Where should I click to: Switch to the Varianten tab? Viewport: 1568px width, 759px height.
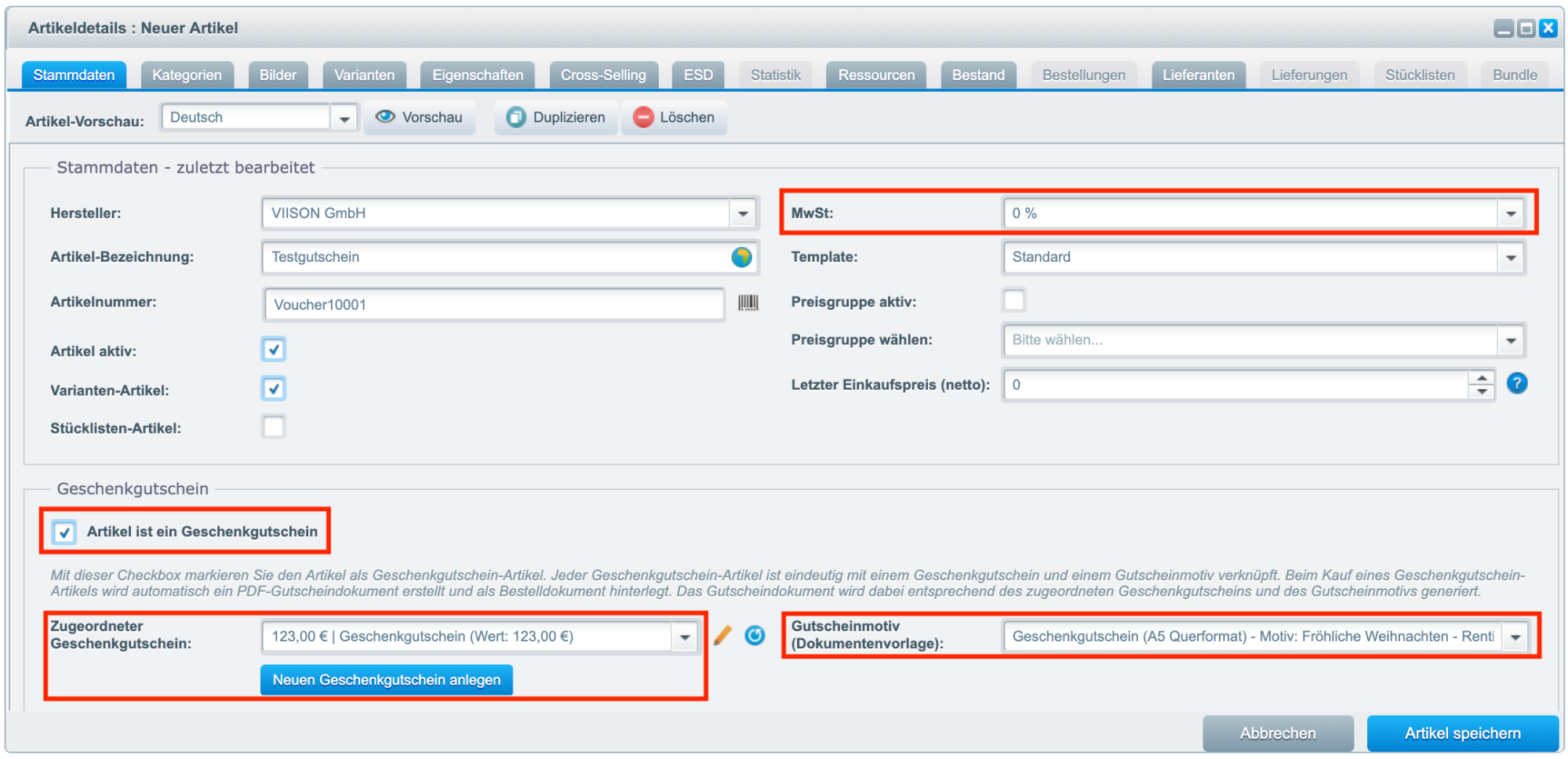(364, 75)
